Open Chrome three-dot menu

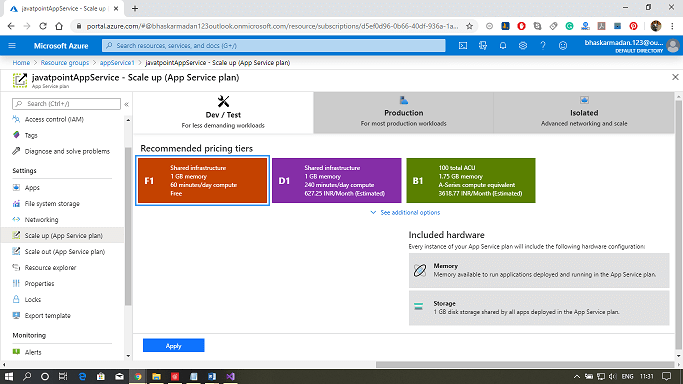[673, 26]
